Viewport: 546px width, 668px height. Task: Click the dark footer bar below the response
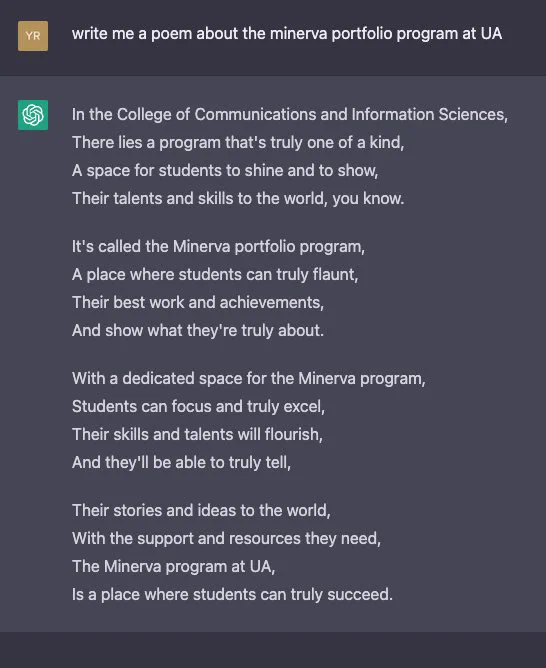[x=273, y=650]
